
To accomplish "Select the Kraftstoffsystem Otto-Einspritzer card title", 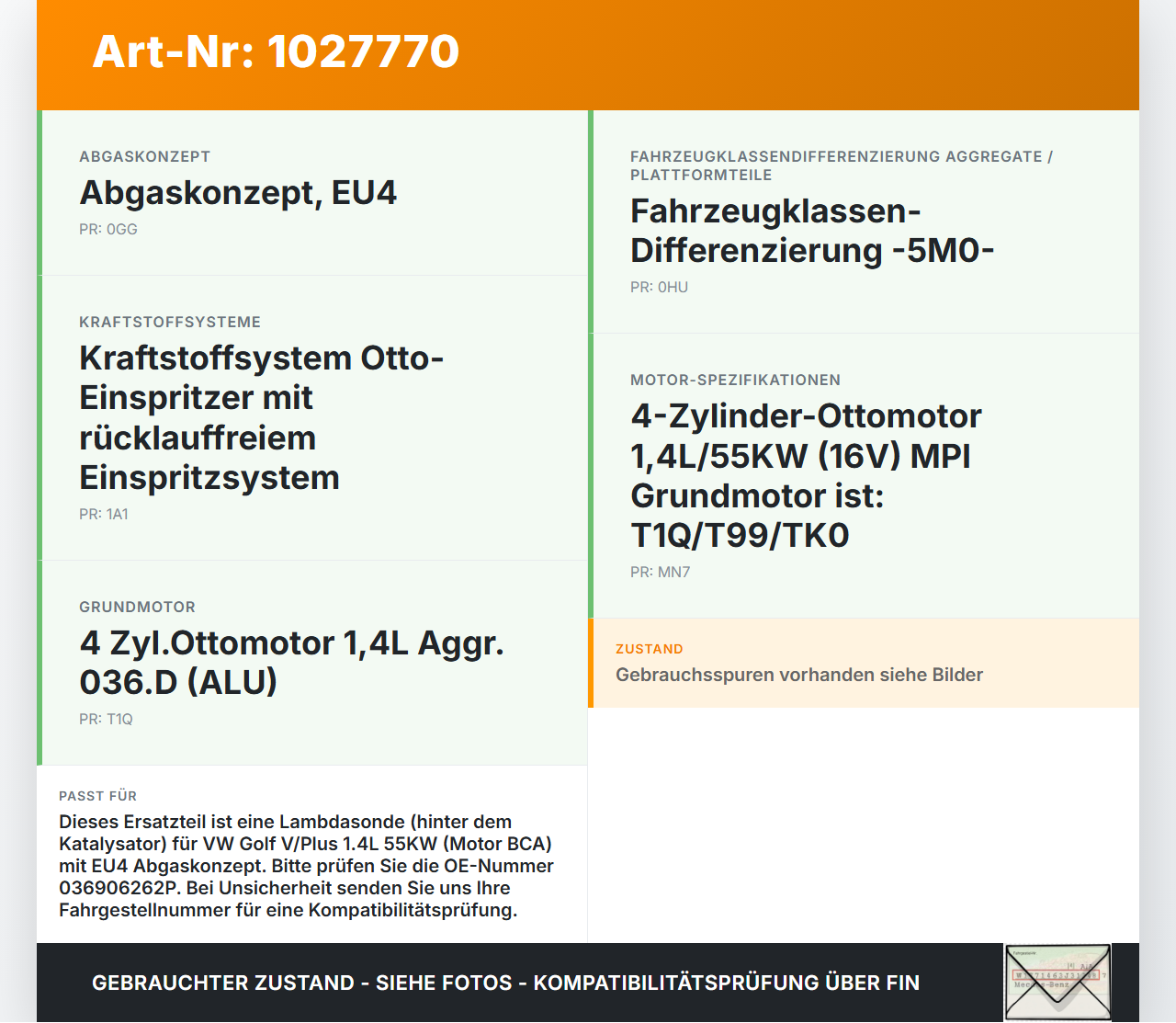I will 262,418.
